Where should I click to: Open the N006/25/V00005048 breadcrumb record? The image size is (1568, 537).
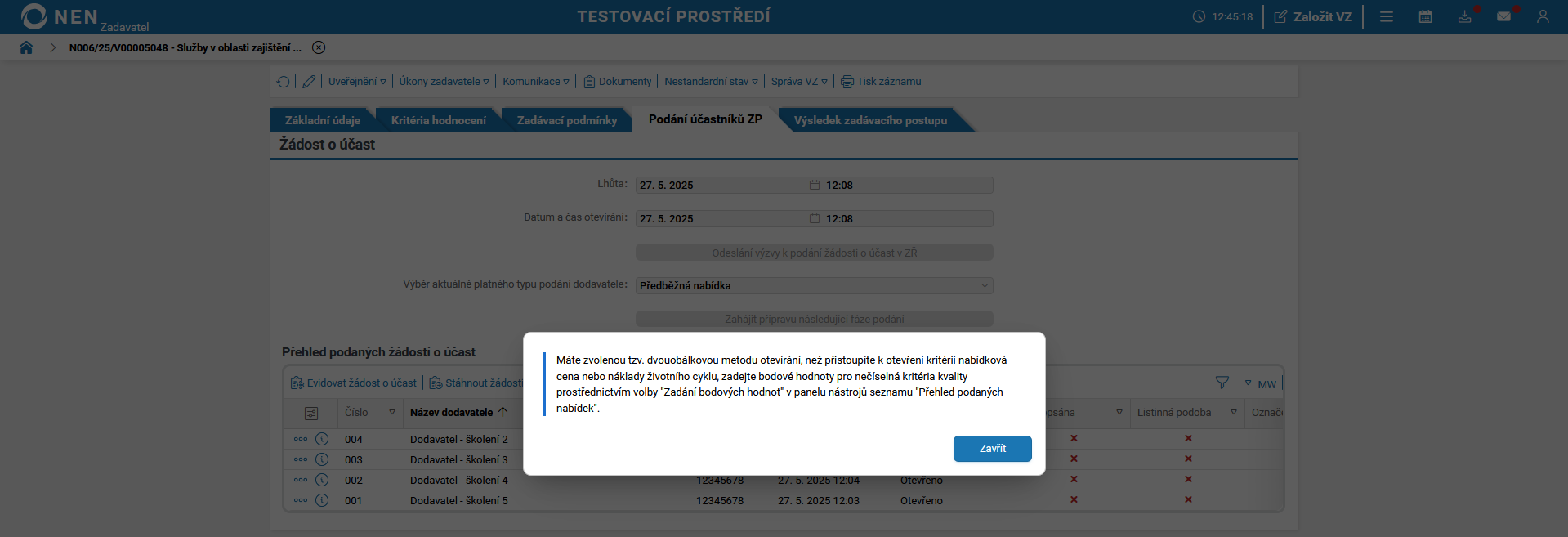pos(185,47)
